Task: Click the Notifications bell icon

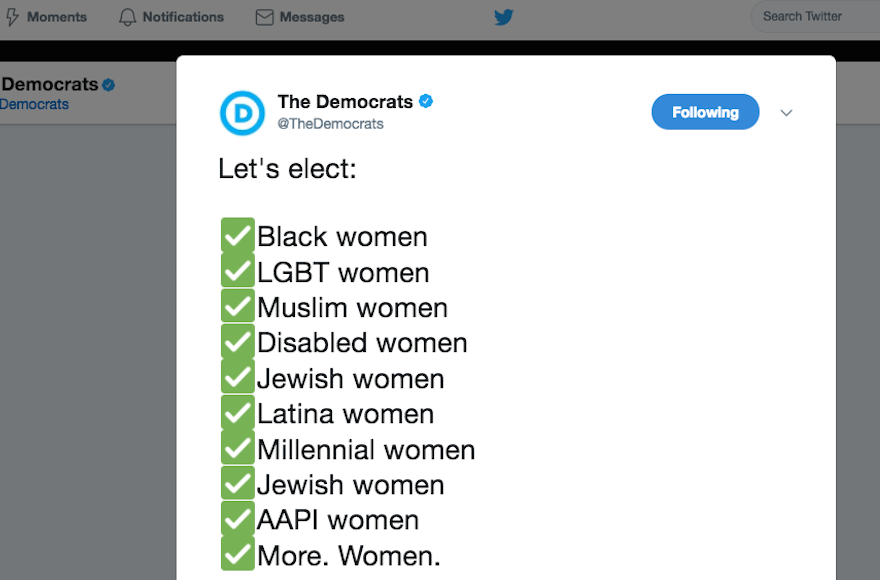Action: pyautogui.click(x=127, y=17)
